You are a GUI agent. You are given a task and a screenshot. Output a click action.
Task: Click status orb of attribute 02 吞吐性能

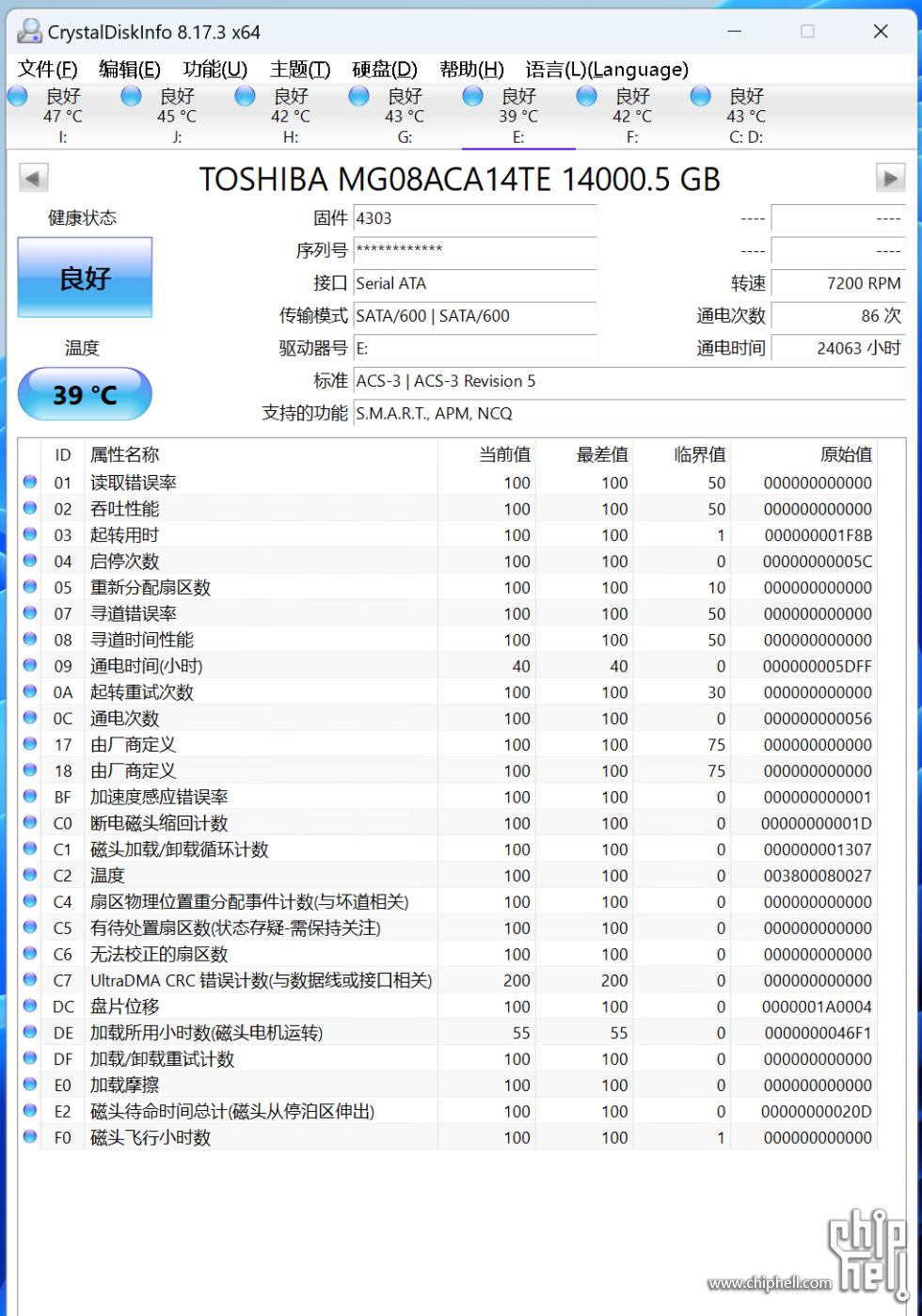pos(30,508)
